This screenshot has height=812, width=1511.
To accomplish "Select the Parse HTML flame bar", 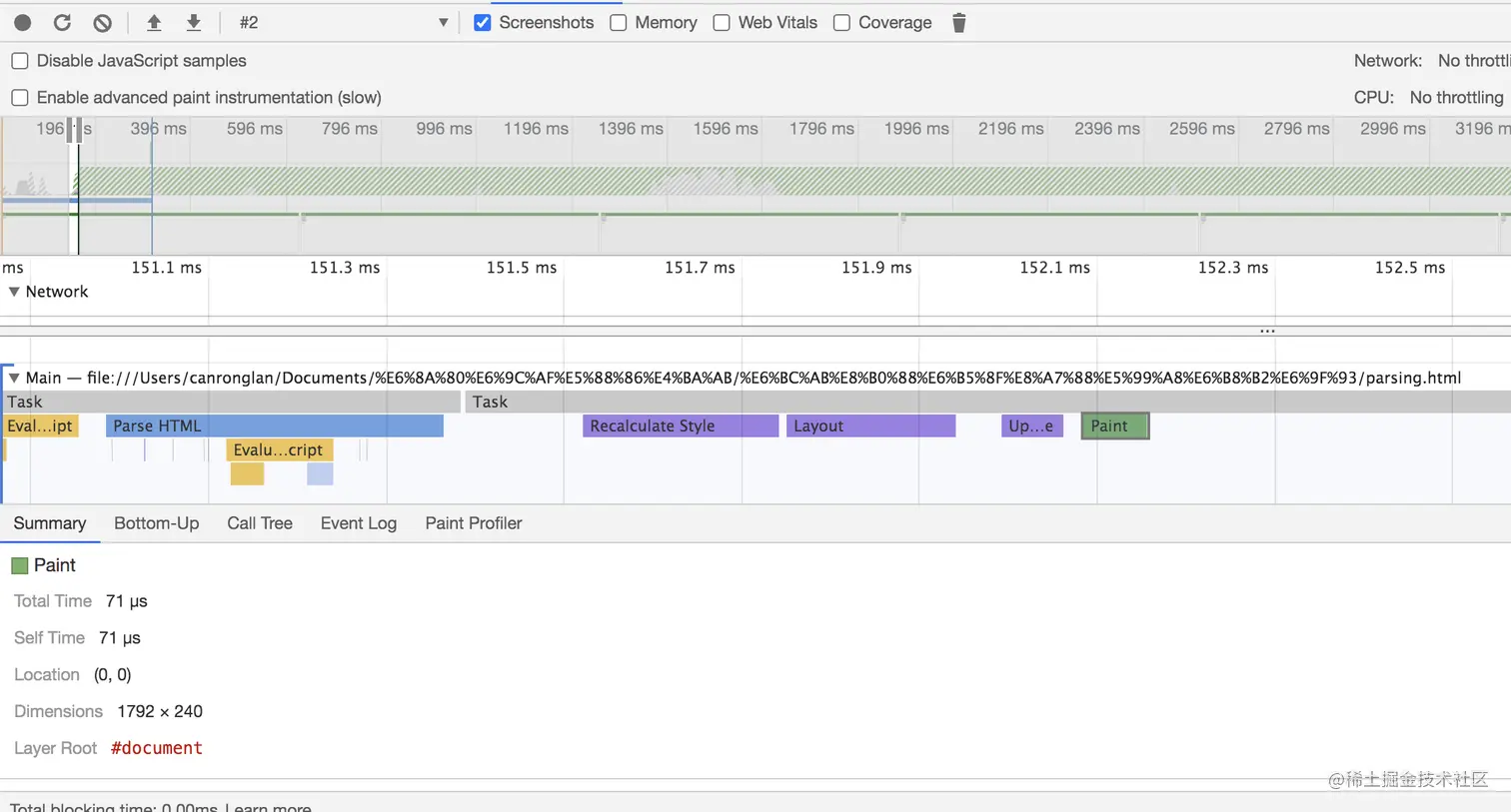I will 275,425.
